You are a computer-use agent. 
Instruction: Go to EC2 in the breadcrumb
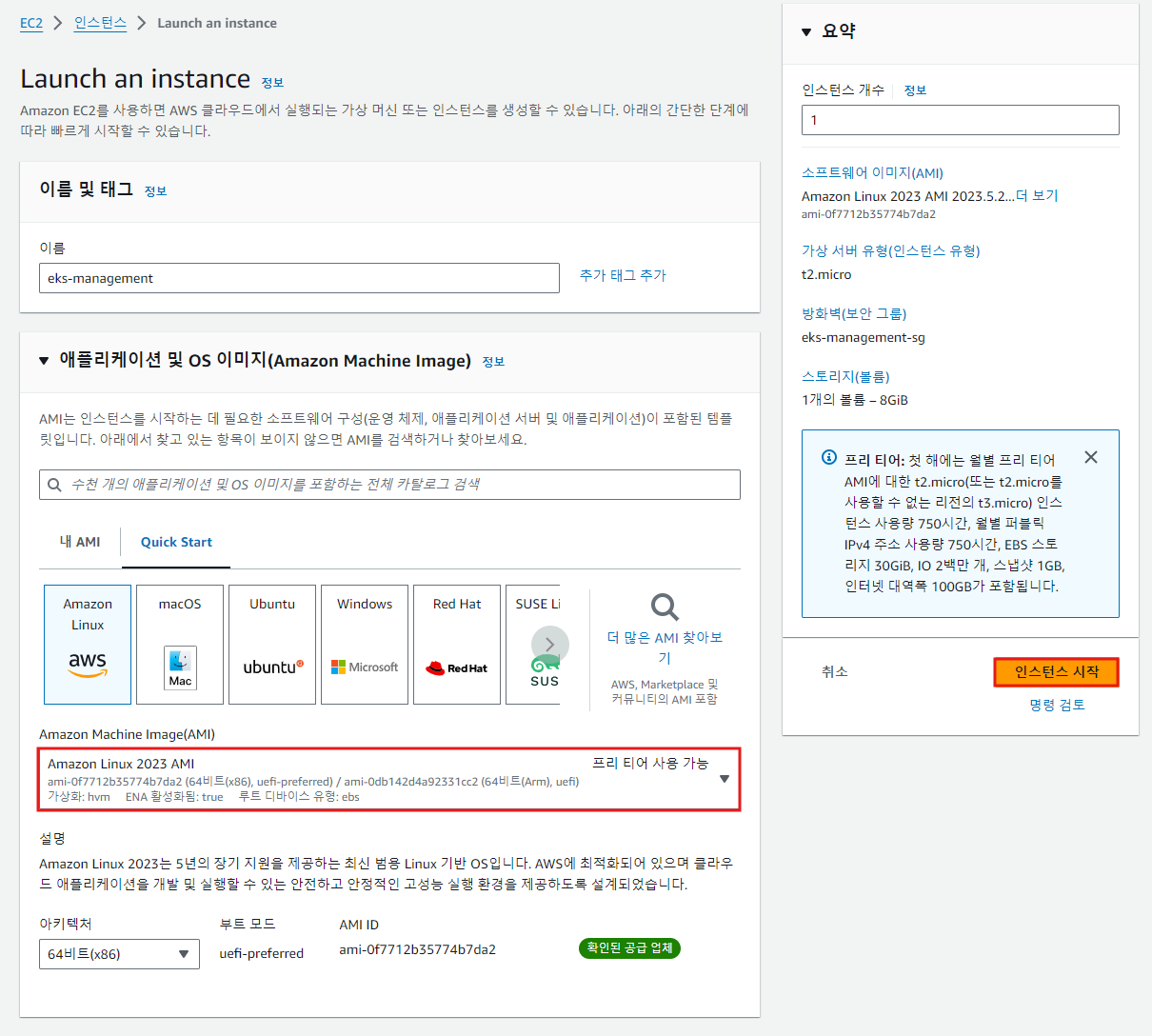pos(31,23)
